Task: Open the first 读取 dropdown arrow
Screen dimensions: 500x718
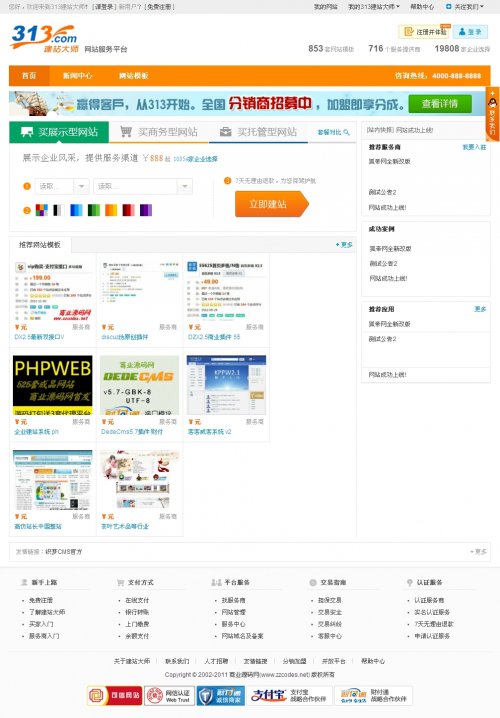Action: coord(81,186)
